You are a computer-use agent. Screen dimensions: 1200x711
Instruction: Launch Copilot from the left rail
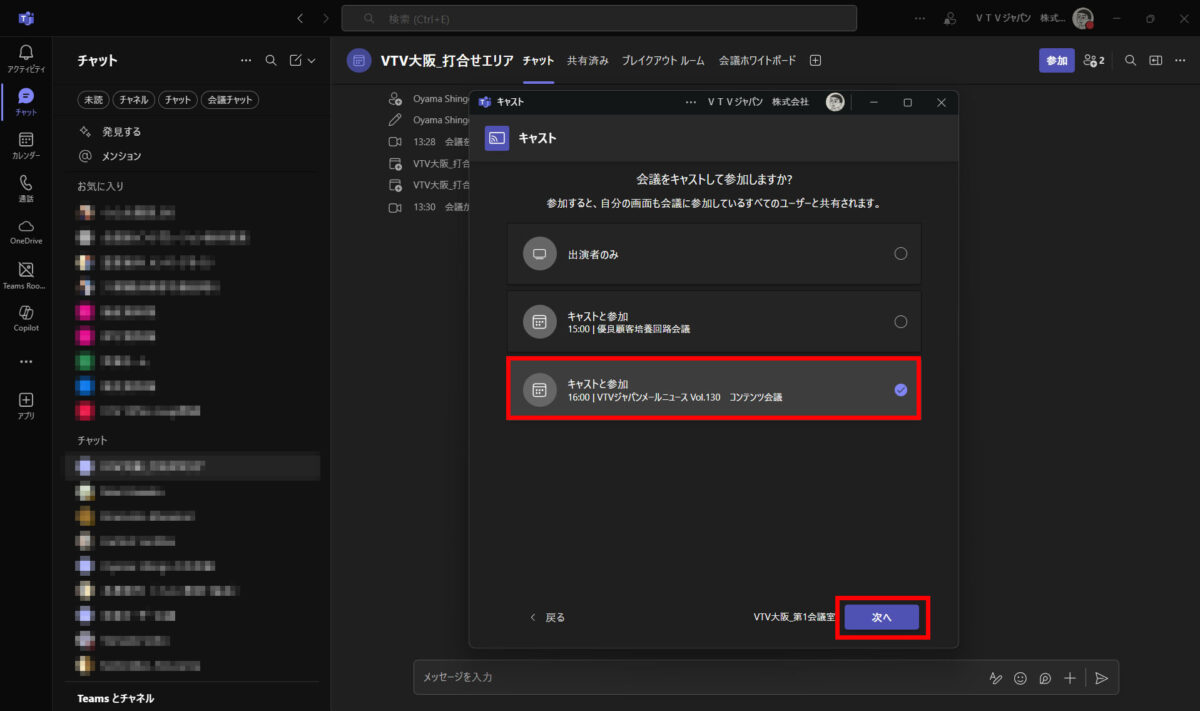tap(26, 319)
